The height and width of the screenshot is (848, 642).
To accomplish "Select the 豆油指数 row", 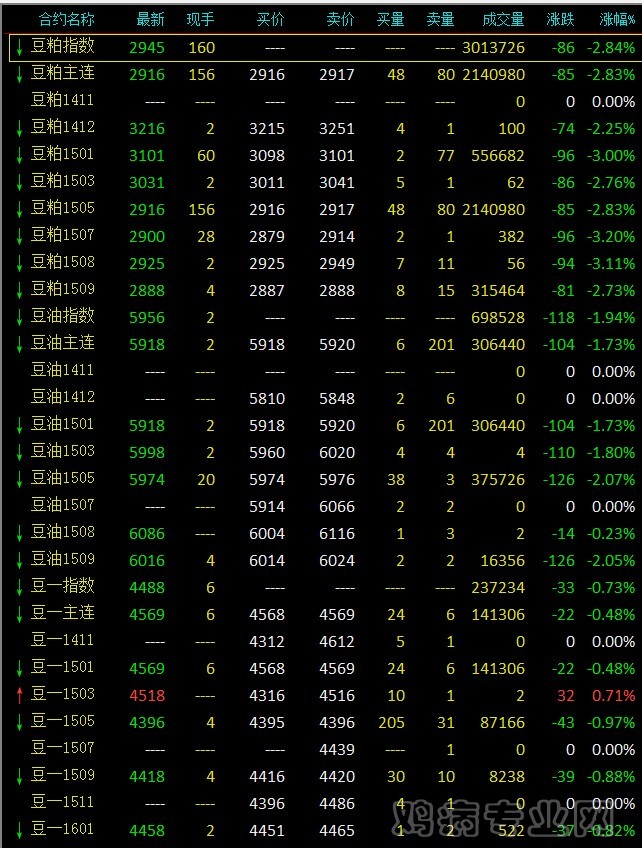I will [62, 317].
